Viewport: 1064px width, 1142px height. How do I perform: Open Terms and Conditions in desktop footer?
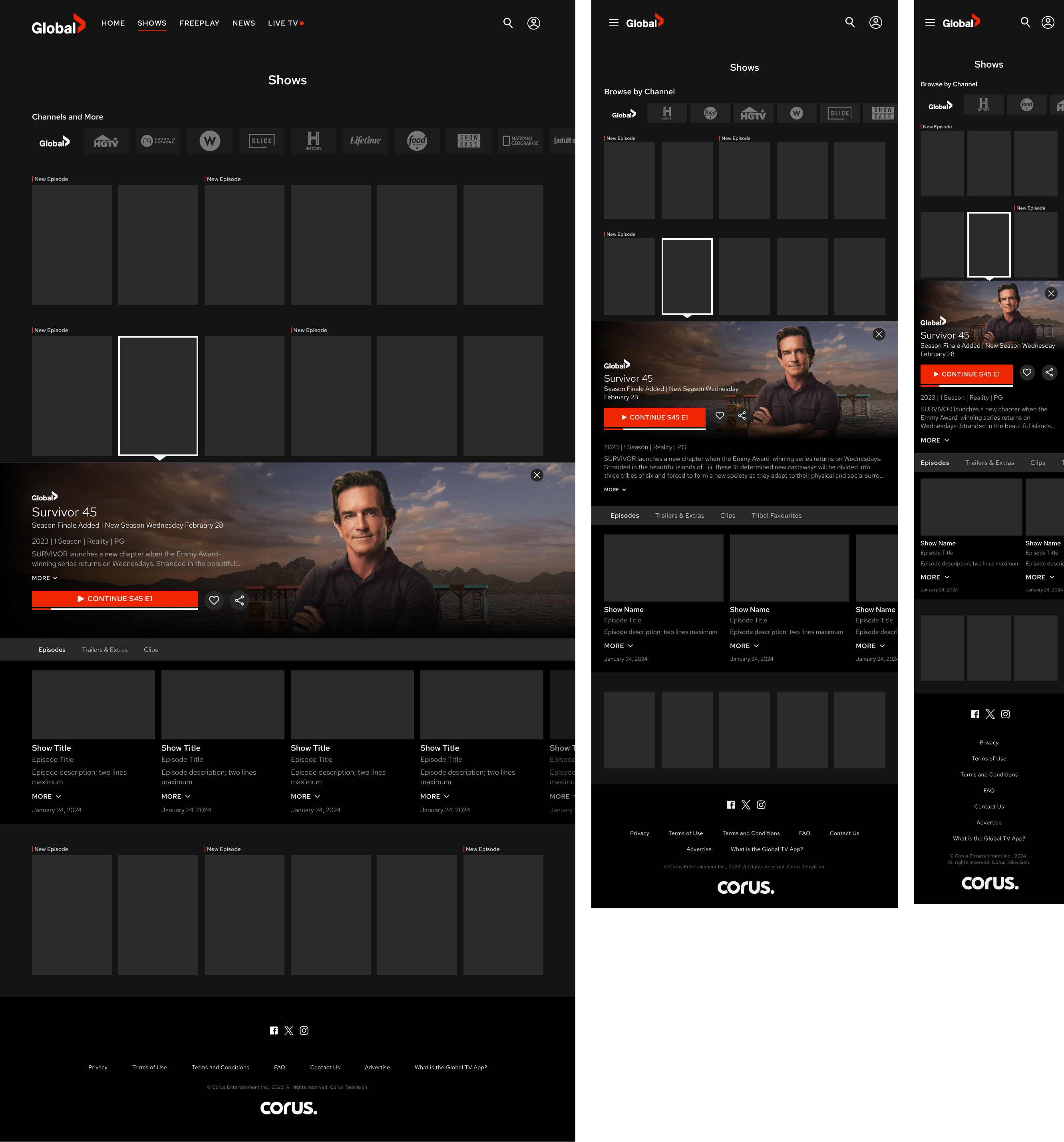point(221,1067)
